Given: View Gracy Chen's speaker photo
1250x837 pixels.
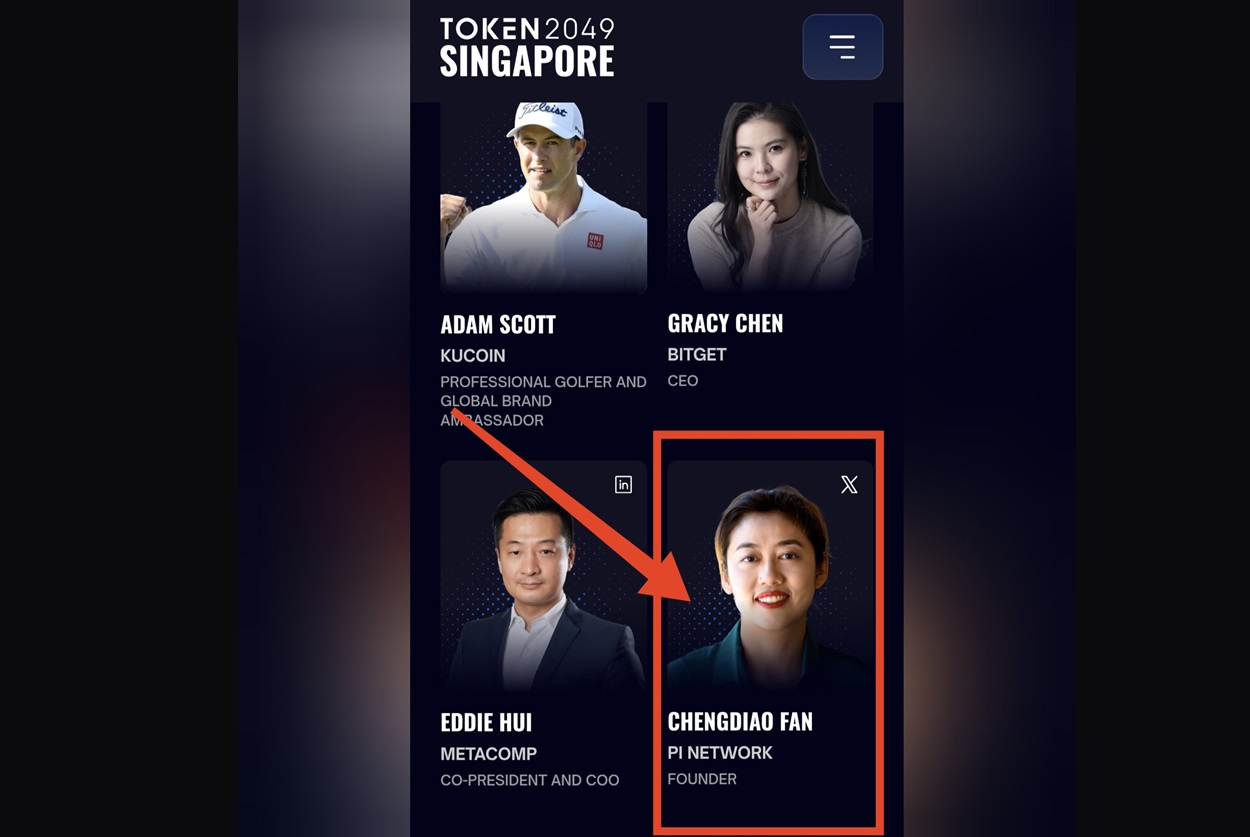Looking at the screenshot, I should pos(770,197).
